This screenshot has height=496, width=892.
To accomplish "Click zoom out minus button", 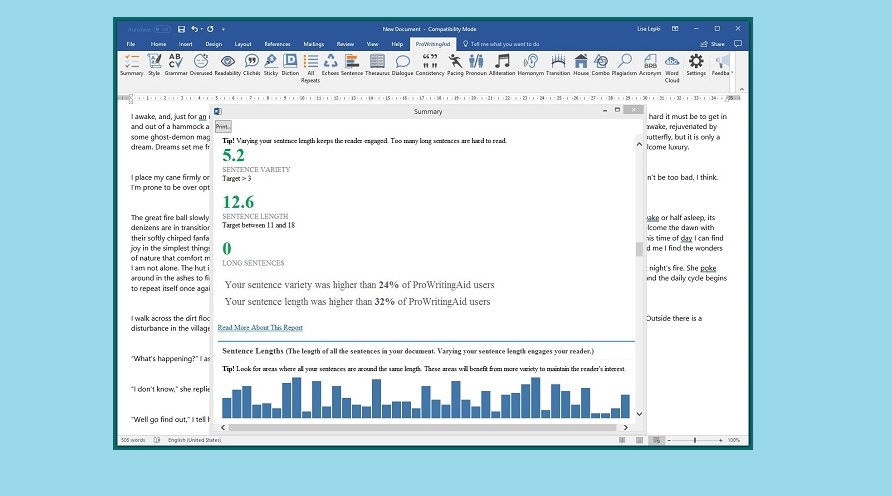I will (x=669, y=440).
